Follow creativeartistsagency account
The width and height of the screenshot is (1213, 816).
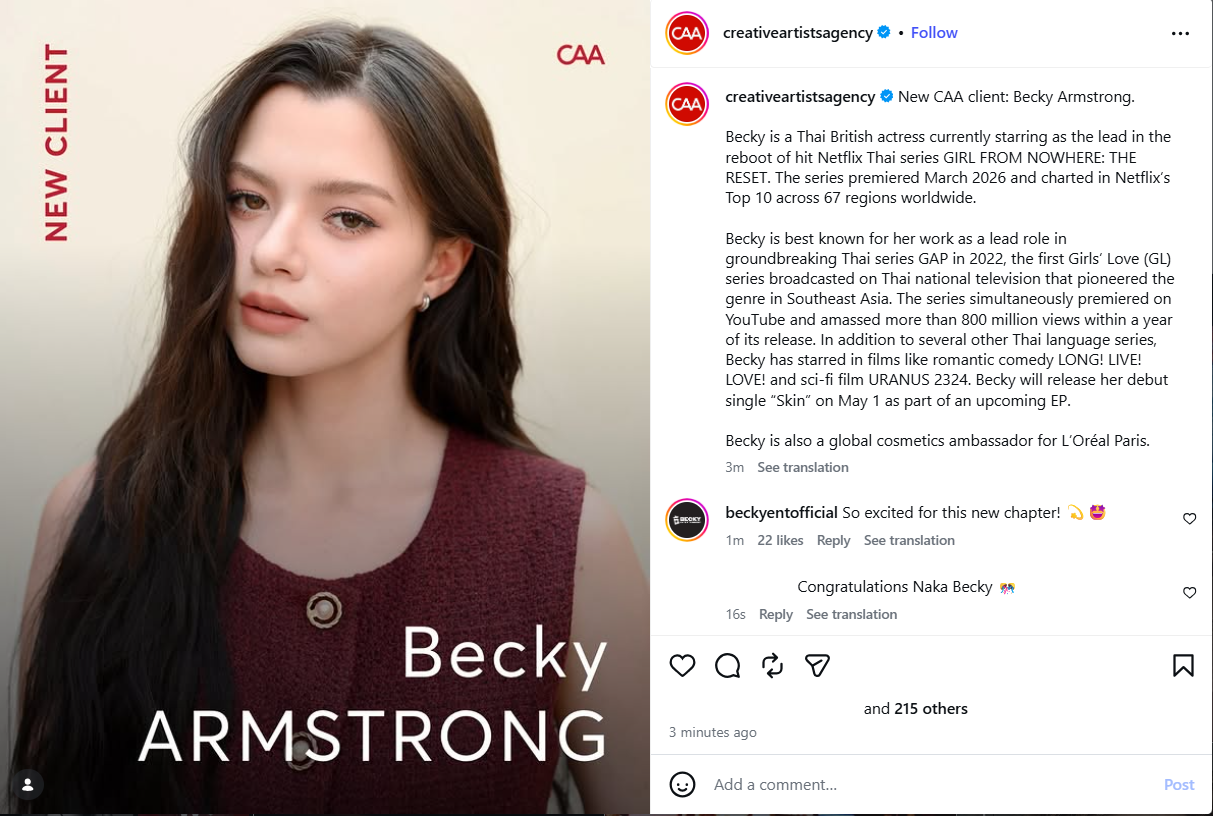coord(934,33)
